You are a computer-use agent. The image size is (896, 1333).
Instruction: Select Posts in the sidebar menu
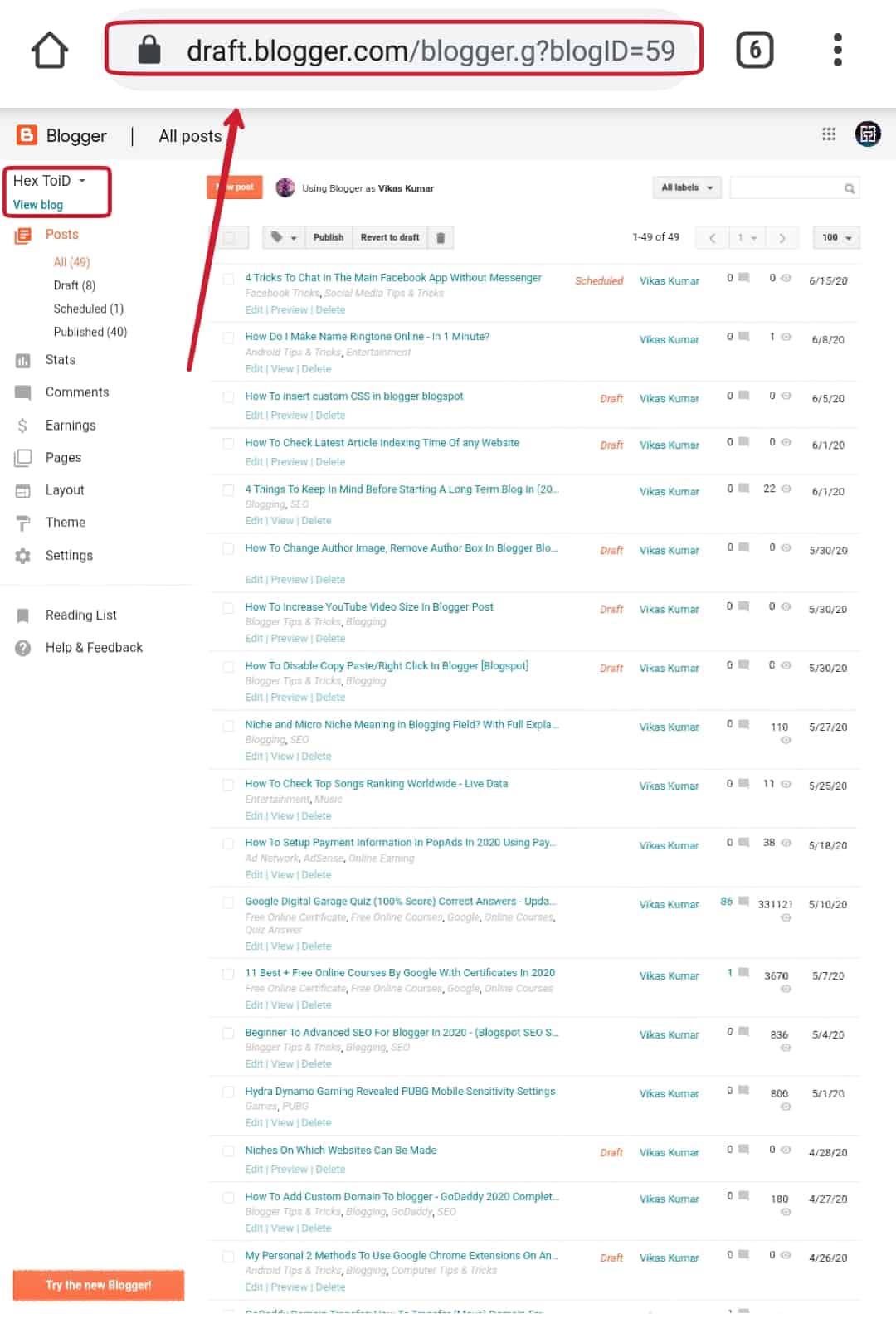pos(62,235)
